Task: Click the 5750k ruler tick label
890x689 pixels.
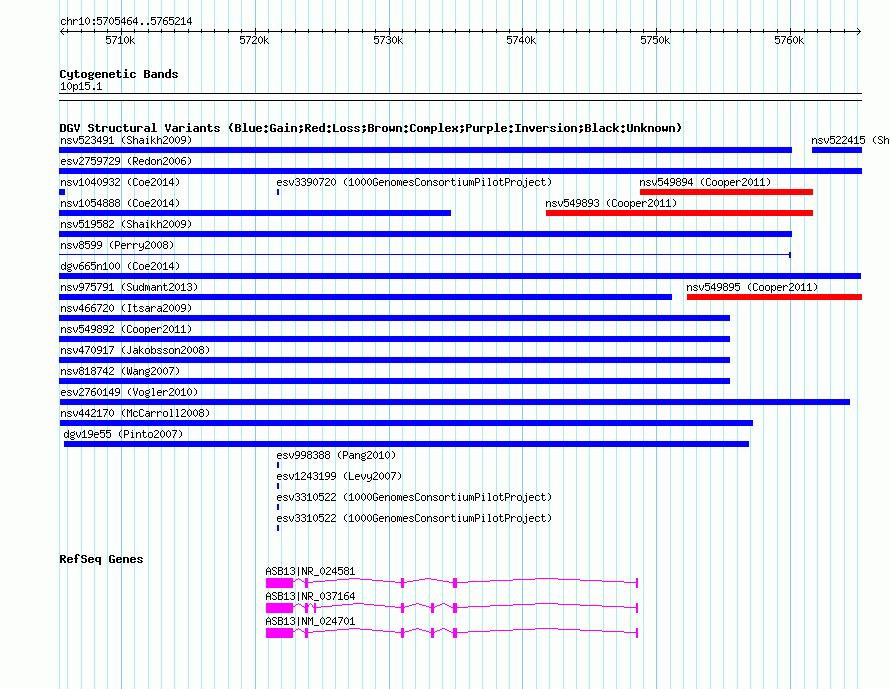Action: point(656,40)
